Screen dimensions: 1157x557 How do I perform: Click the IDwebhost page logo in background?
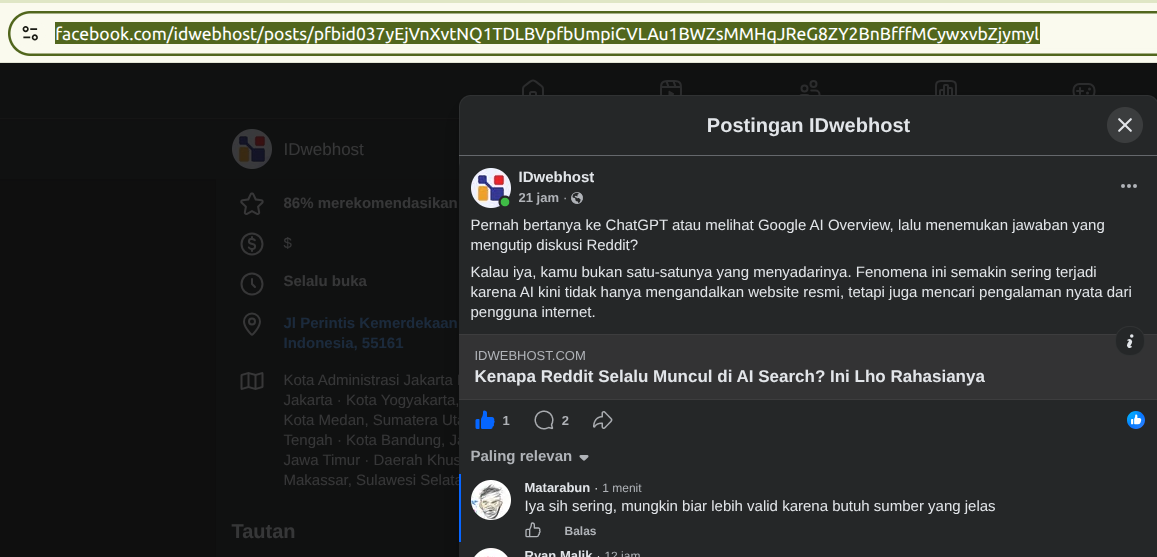[x=252, y=149]
